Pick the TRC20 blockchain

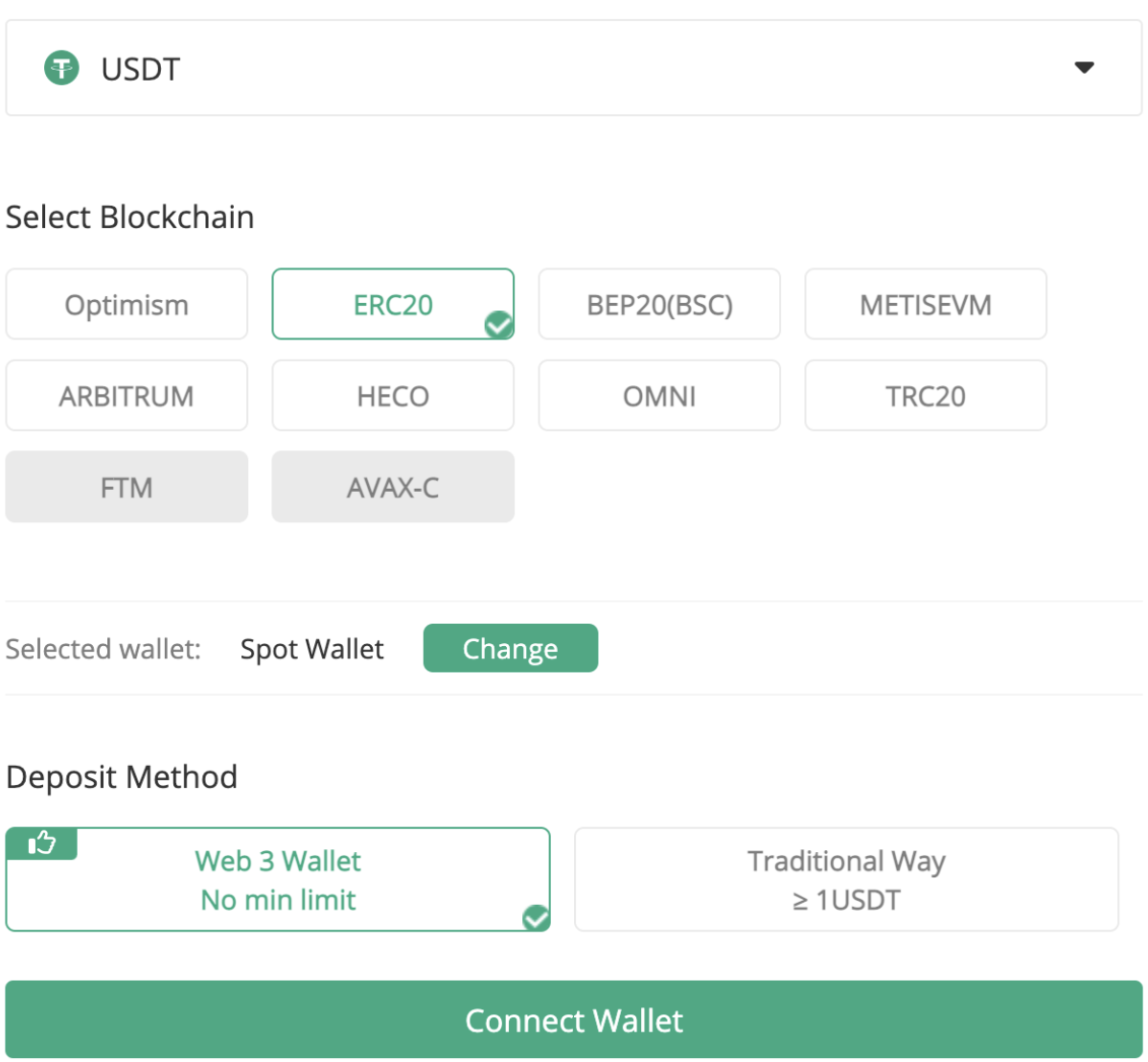point(926,396)
